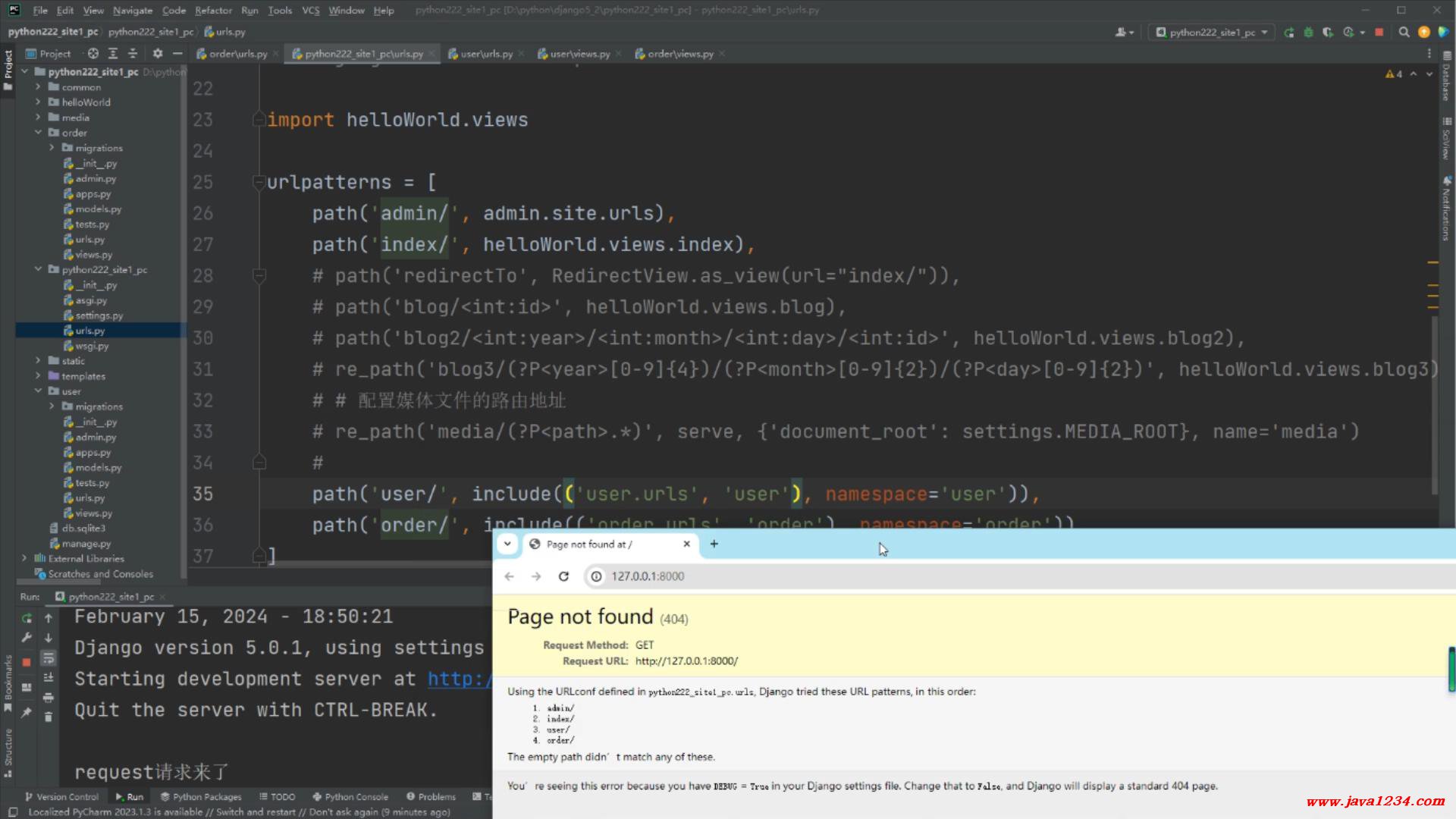Viewport: 1456px width, 819px height.
Task: Click the http link in the Run console
Action: click(x=459, y=679)
